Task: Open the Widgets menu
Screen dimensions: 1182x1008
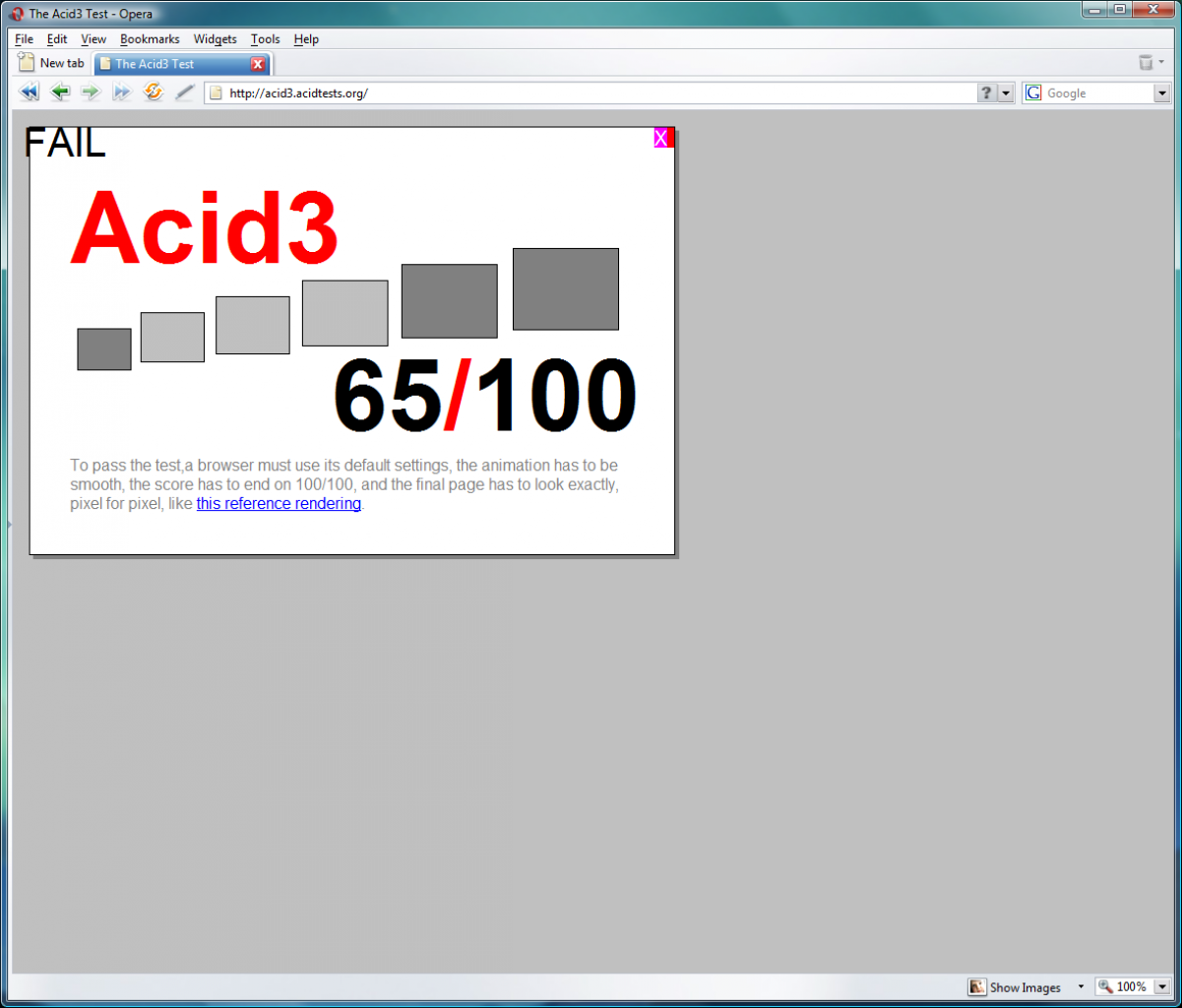Action: (215, 39)
